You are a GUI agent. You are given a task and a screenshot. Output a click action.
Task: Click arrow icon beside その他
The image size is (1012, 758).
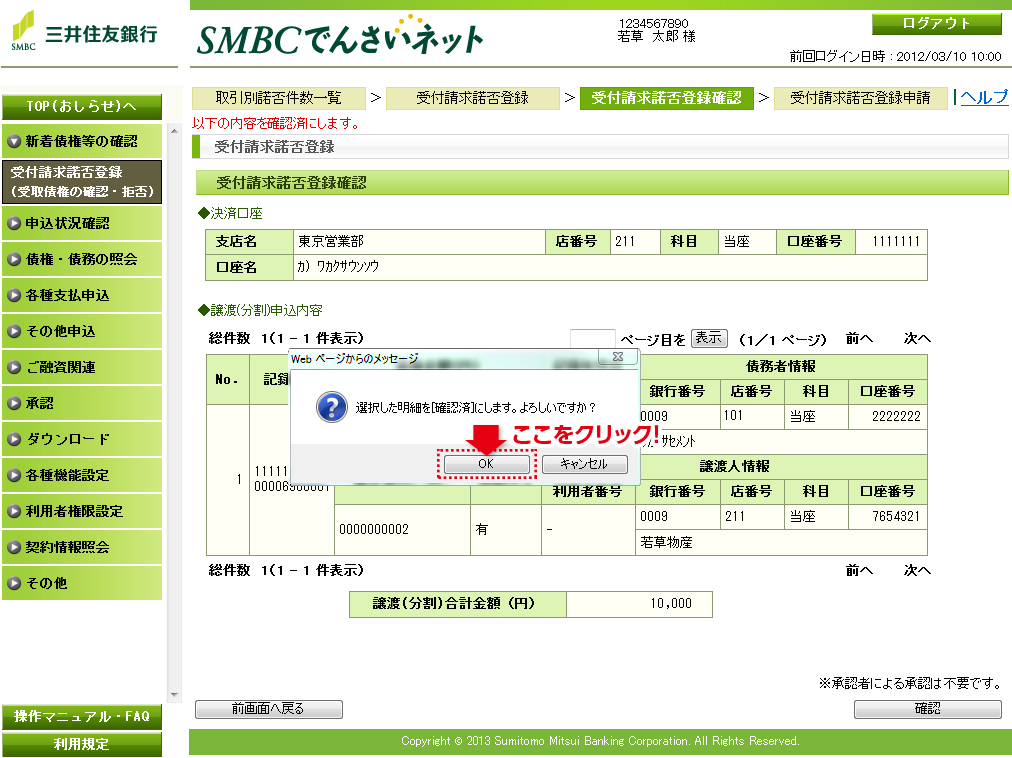coord(14,583)
